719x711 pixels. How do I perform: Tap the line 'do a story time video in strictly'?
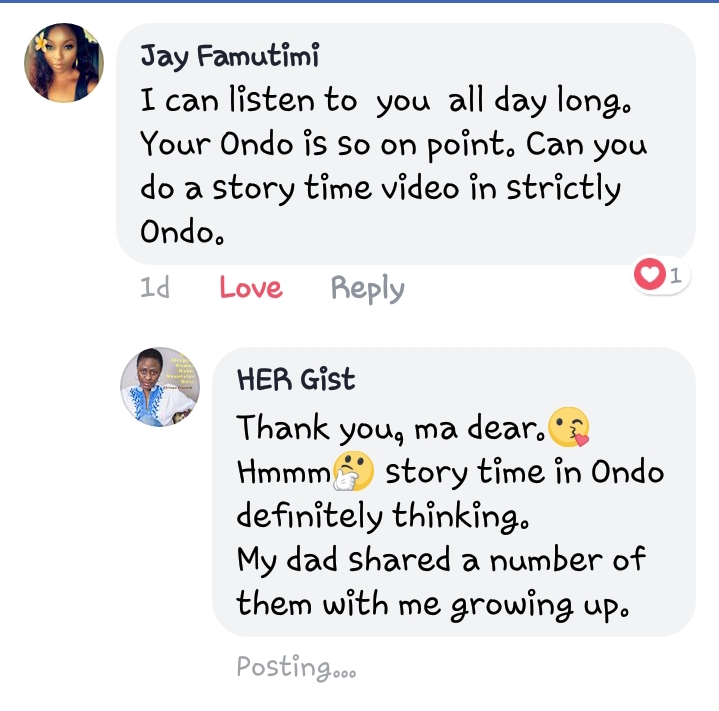coord(380,188)
